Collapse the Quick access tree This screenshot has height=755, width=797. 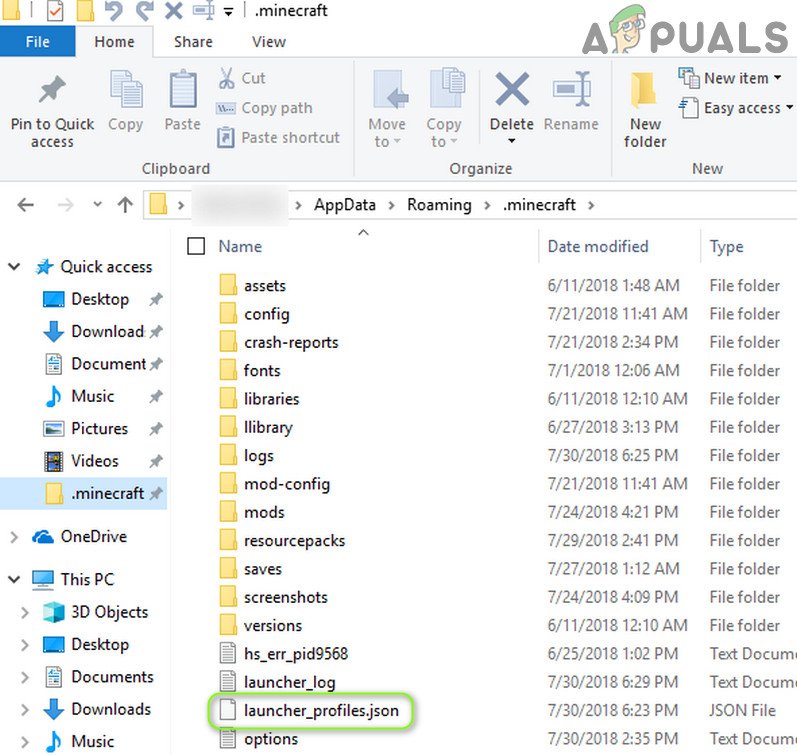click(x=14, y=266)
